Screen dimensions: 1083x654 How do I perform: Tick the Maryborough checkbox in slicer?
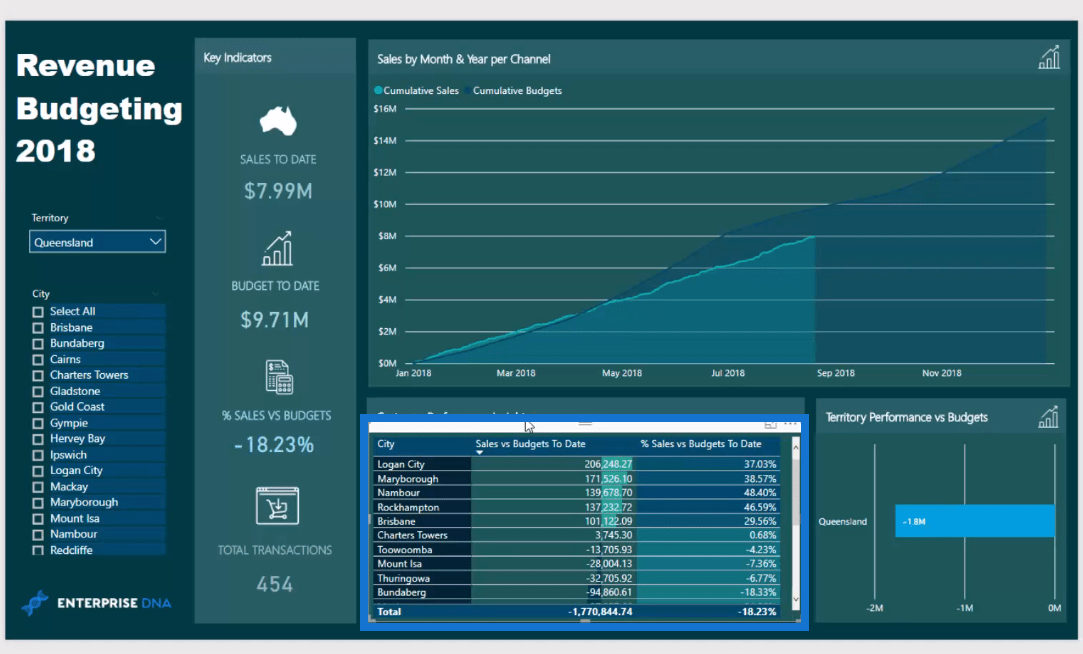[38, 503]
